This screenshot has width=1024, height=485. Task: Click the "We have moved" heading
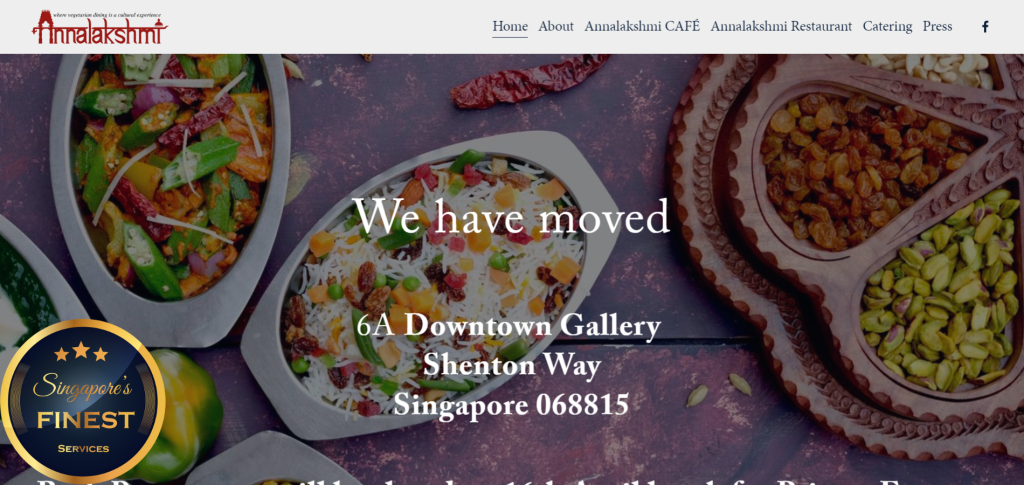click(511, 217)
